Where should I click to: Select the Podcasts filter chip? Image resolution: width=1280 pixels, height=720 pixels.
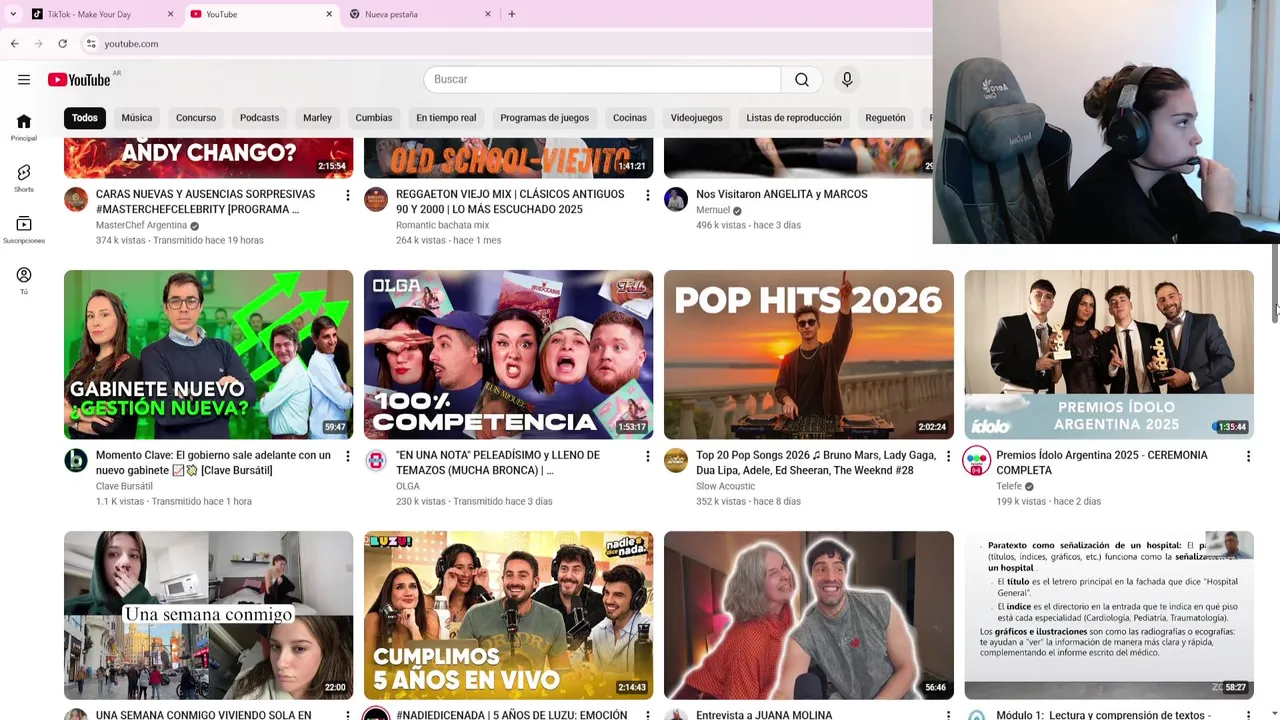point(259,118)
